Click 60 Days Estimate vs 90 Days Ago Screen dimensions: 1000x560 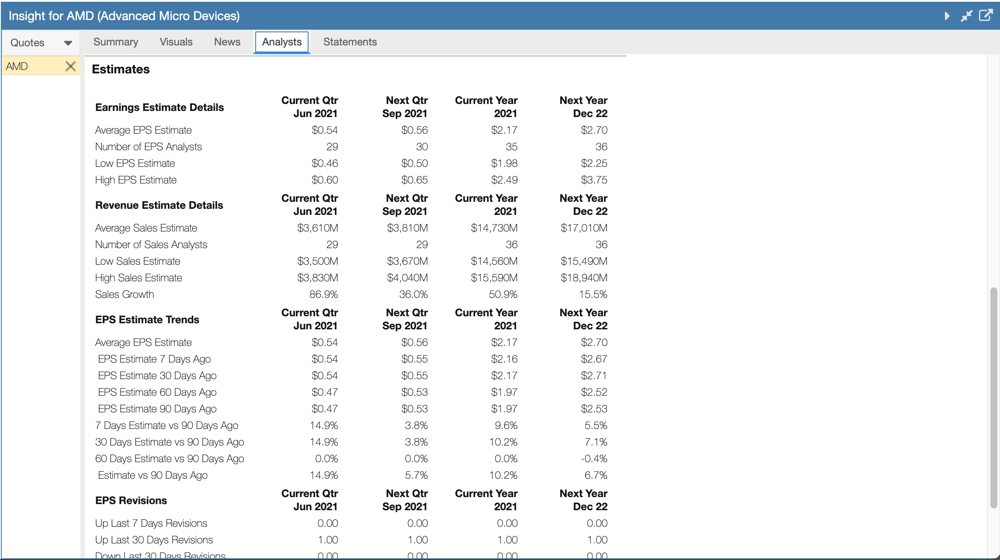point(170,459)
